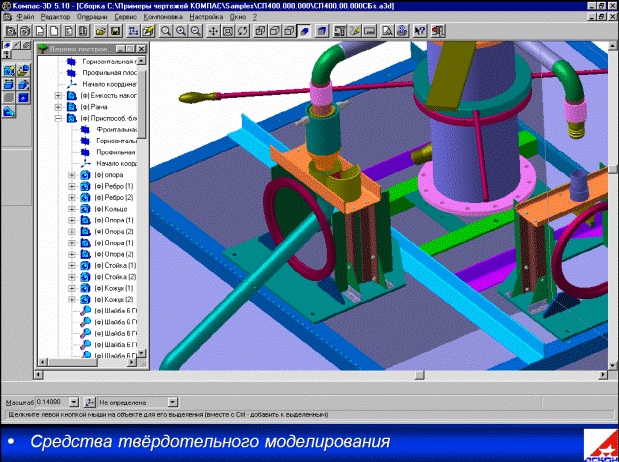Screen dimensions: 619x462
Task: Select the Фронтальная plane row in the tree
Action: pyautogui.click(x=109, y=130)
